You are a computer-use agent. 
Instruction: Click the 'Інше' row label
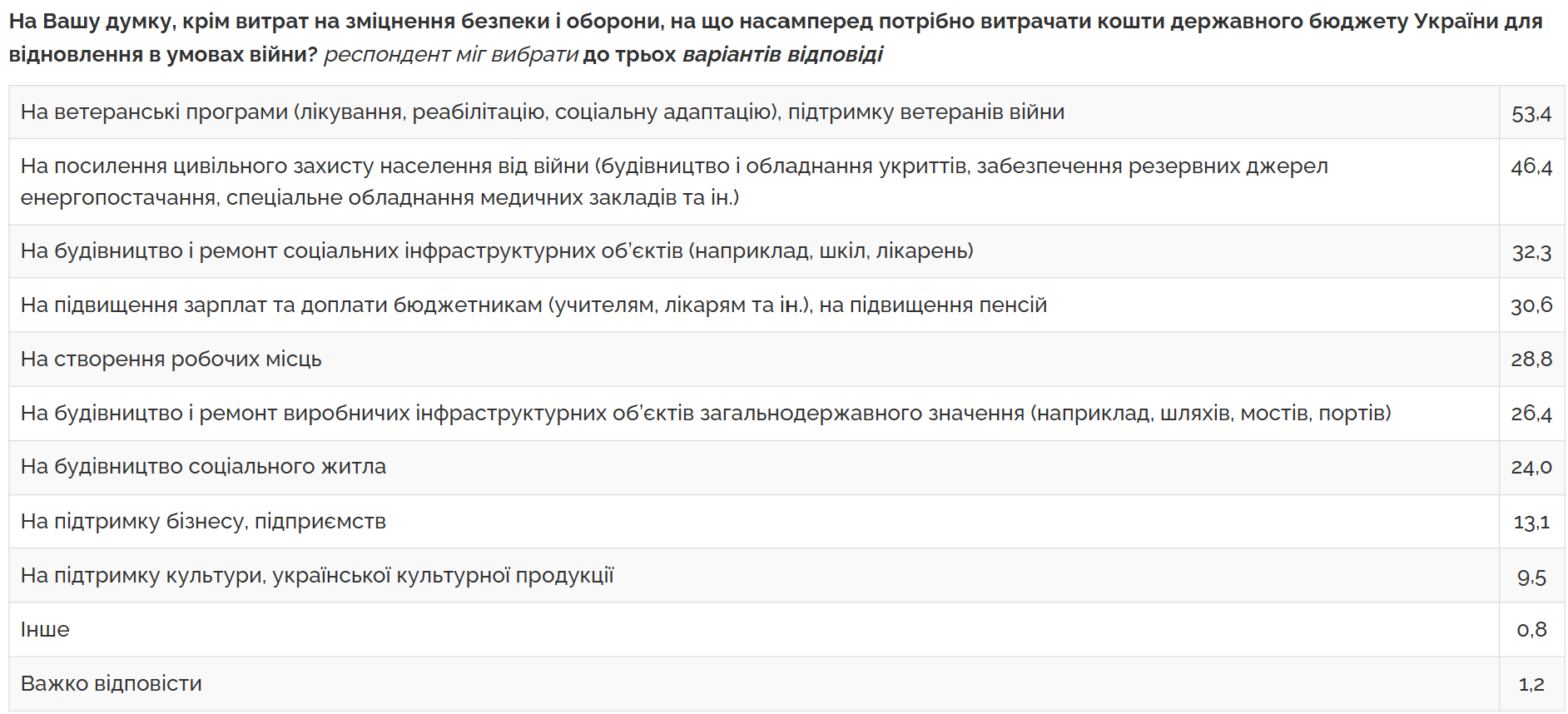[45, 629]
